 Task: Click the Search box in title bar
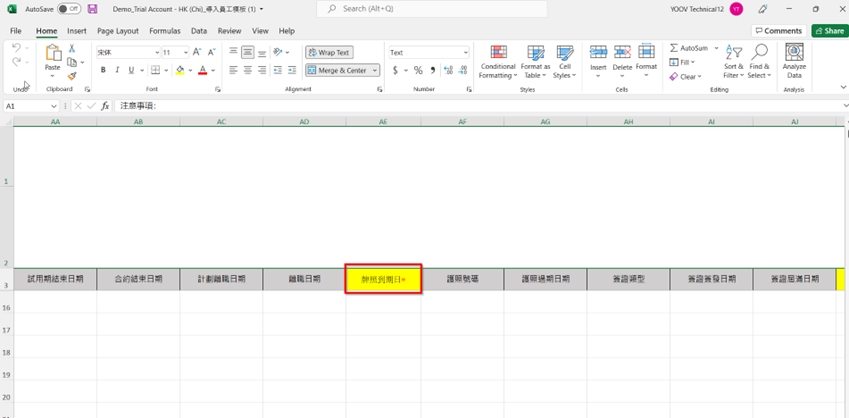[x=432, y=9]
